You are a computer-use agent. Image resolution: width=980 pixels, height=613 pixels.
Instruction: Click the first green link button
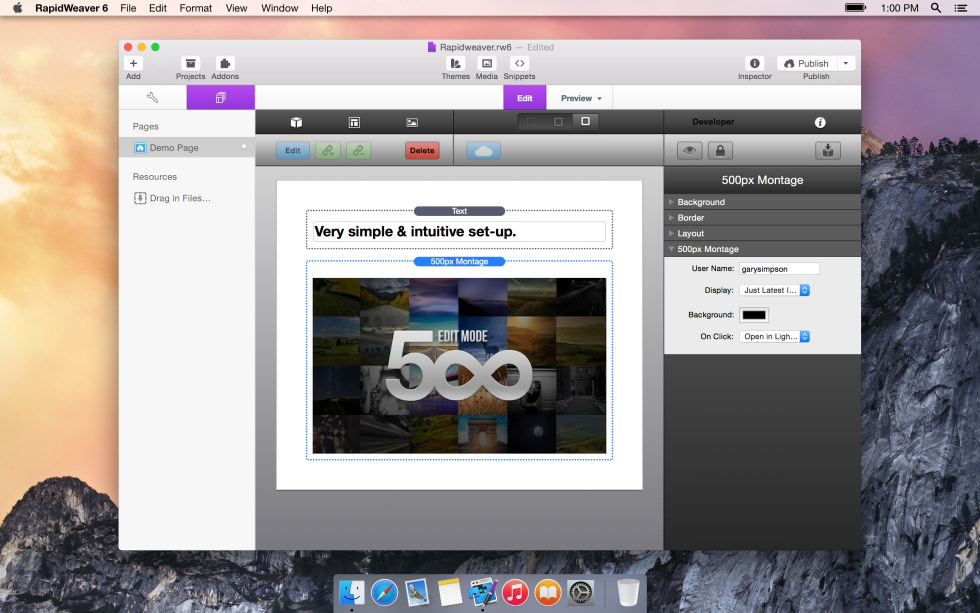pyautogui.click(x=328, y=151)
